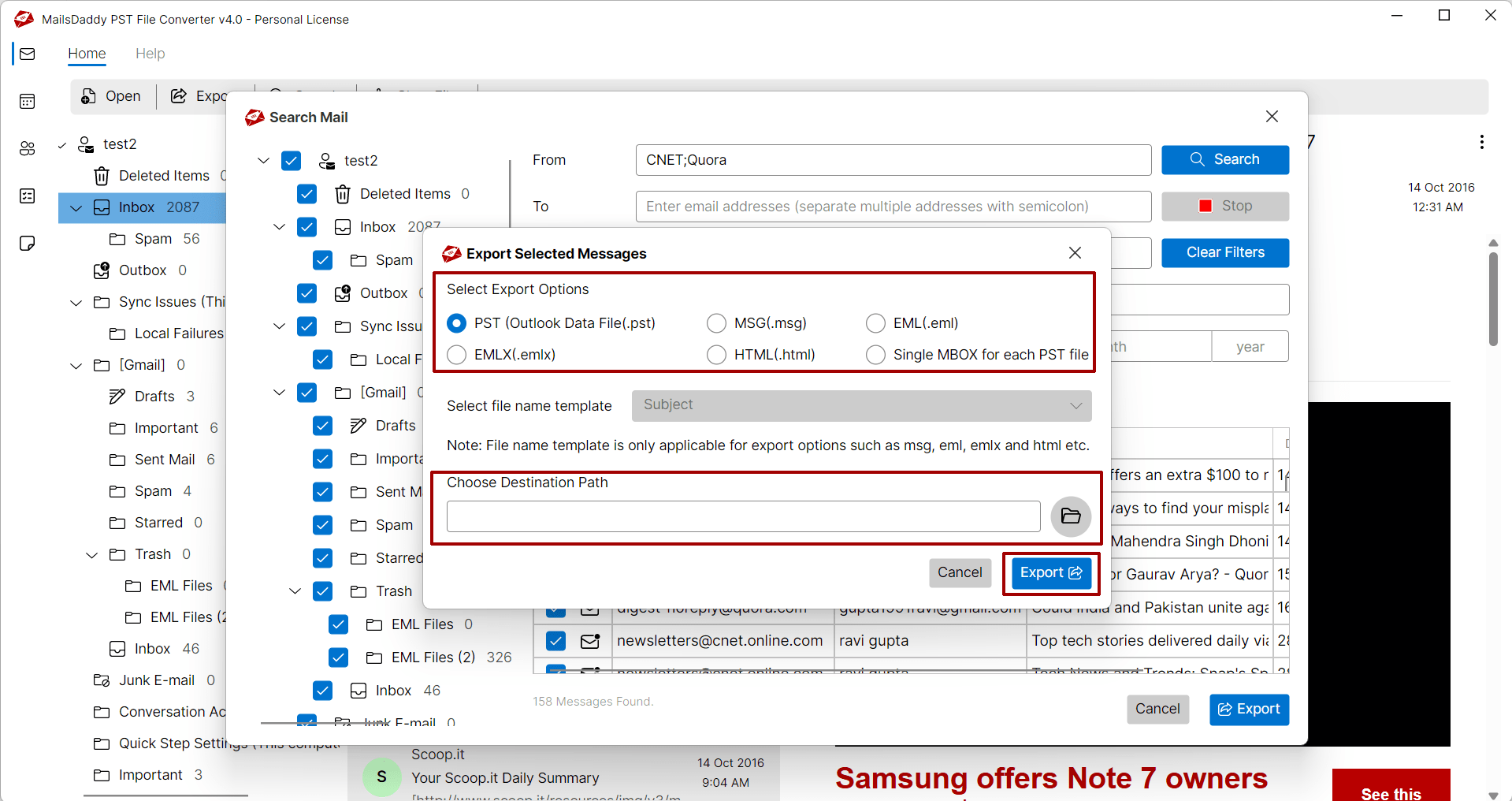Click the year date field
Screen dimensions: 1512x801
point(1250,346)
